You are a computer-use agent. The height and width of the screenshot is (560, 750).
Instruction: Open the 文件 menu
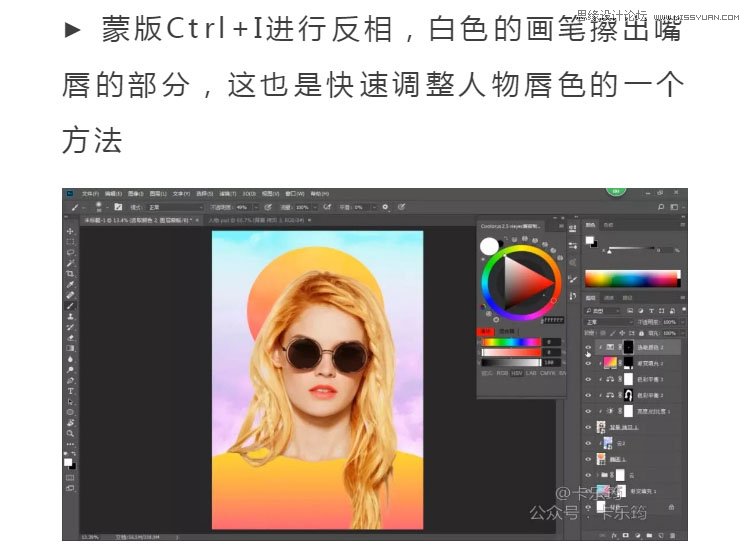90,193
